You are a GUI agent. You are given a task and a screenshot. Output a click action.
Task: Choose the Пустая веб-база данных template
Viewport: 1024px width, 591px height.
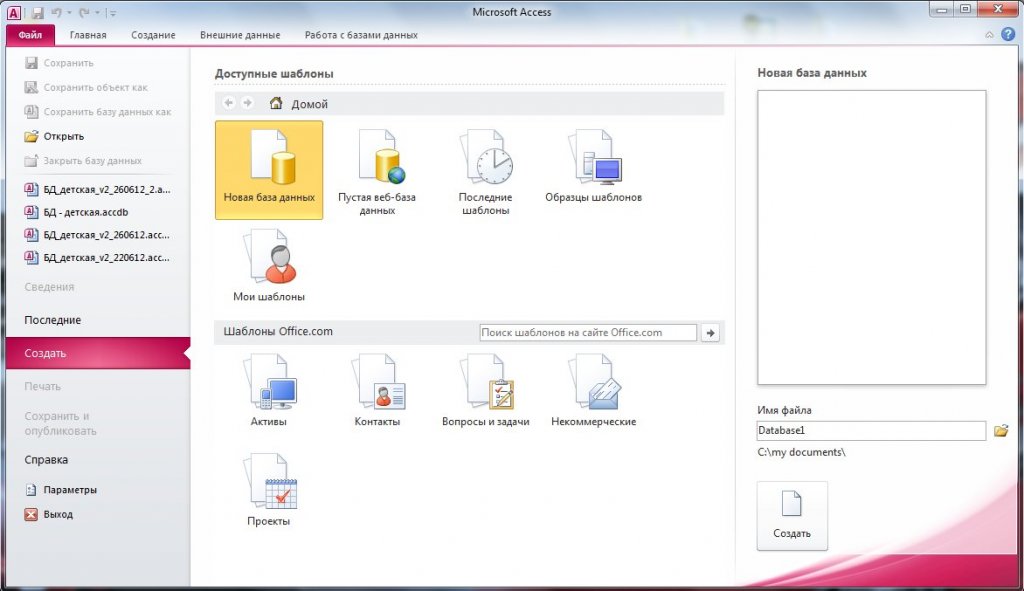pyautogui.click(x=377, y=170)
